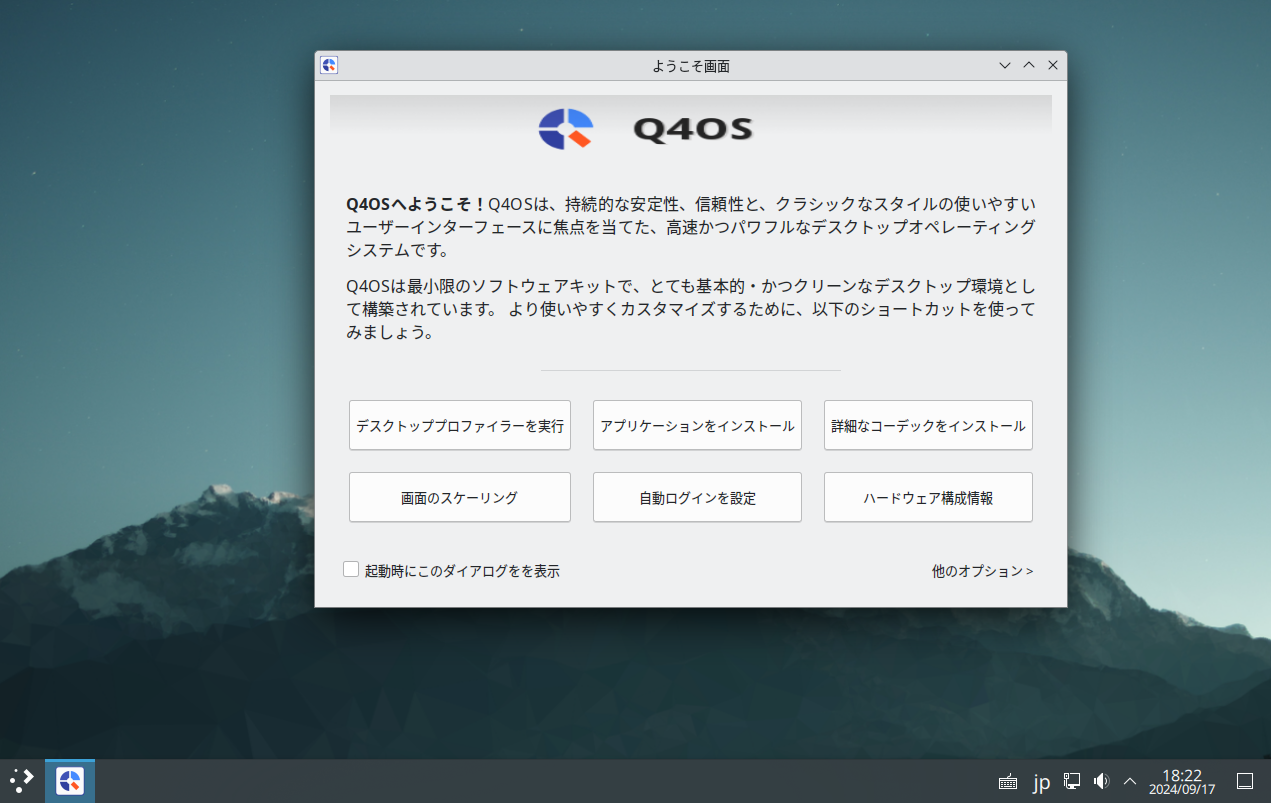The image size is (1271, 803).
Task: Run デスクトッププロファイラーを実行
Action: (459, 425)
